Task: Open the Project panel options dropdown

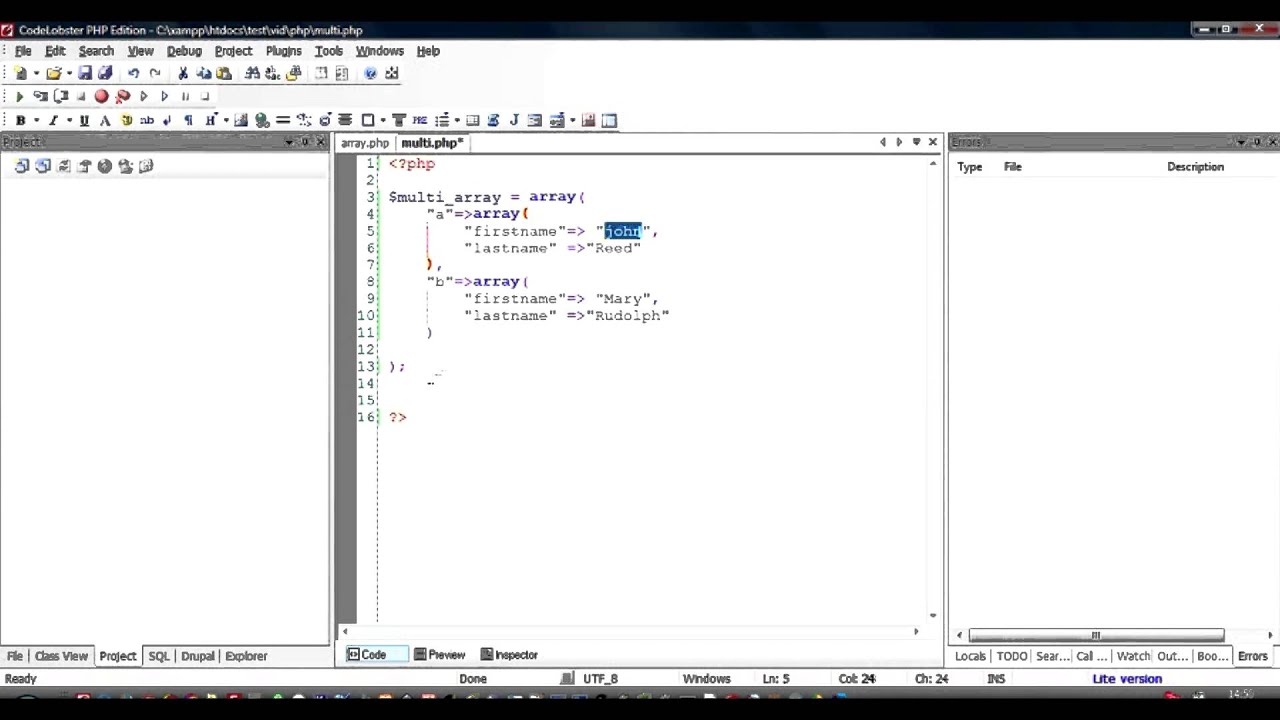Action: [289, 142]
